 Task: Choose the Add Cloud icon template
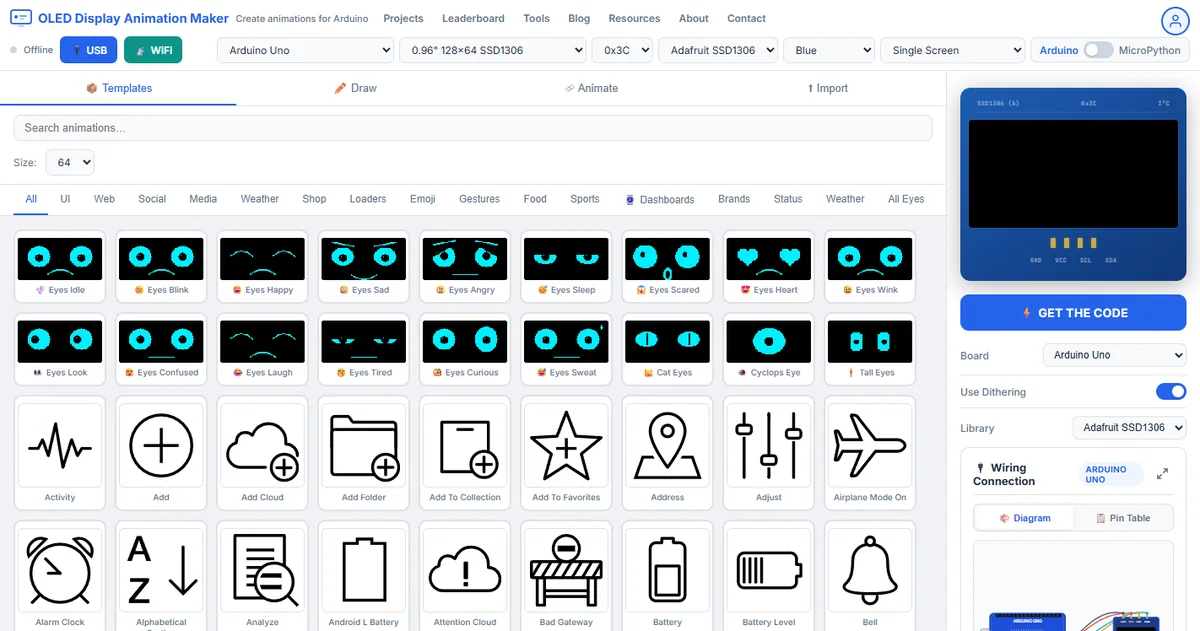(x=262, y=453)
